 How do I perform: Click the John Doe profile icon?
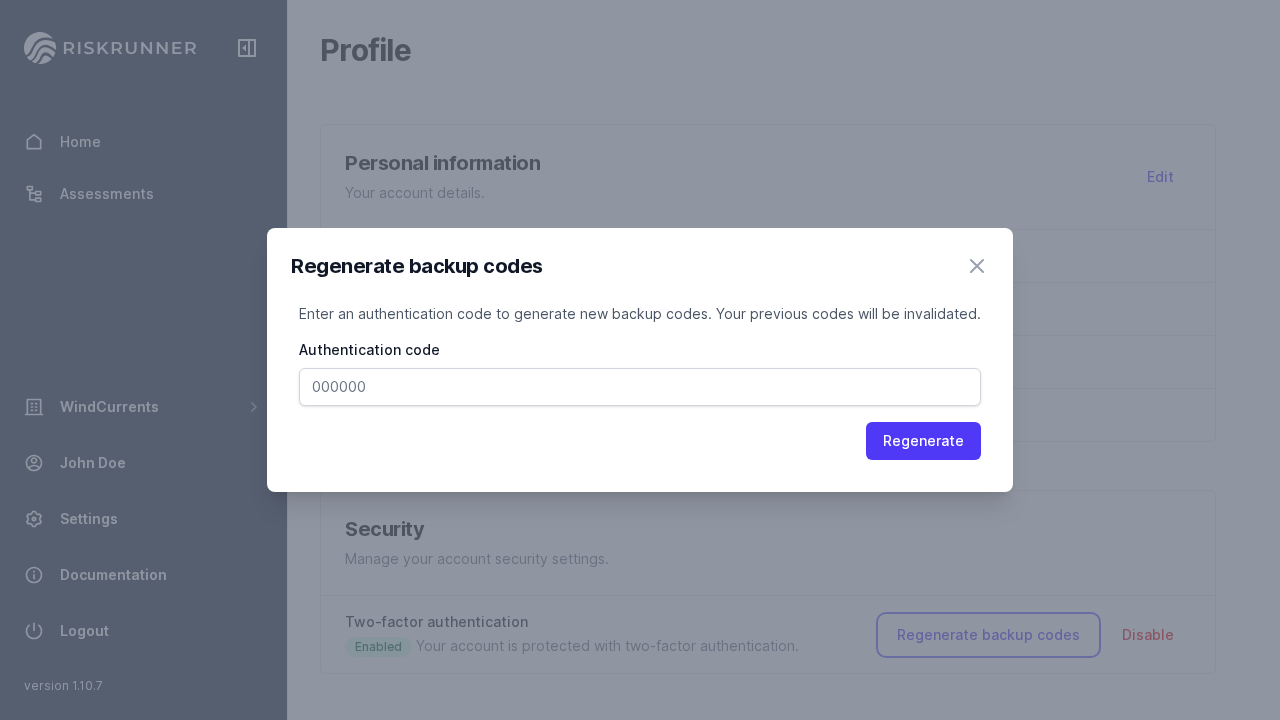coord(34,463)
